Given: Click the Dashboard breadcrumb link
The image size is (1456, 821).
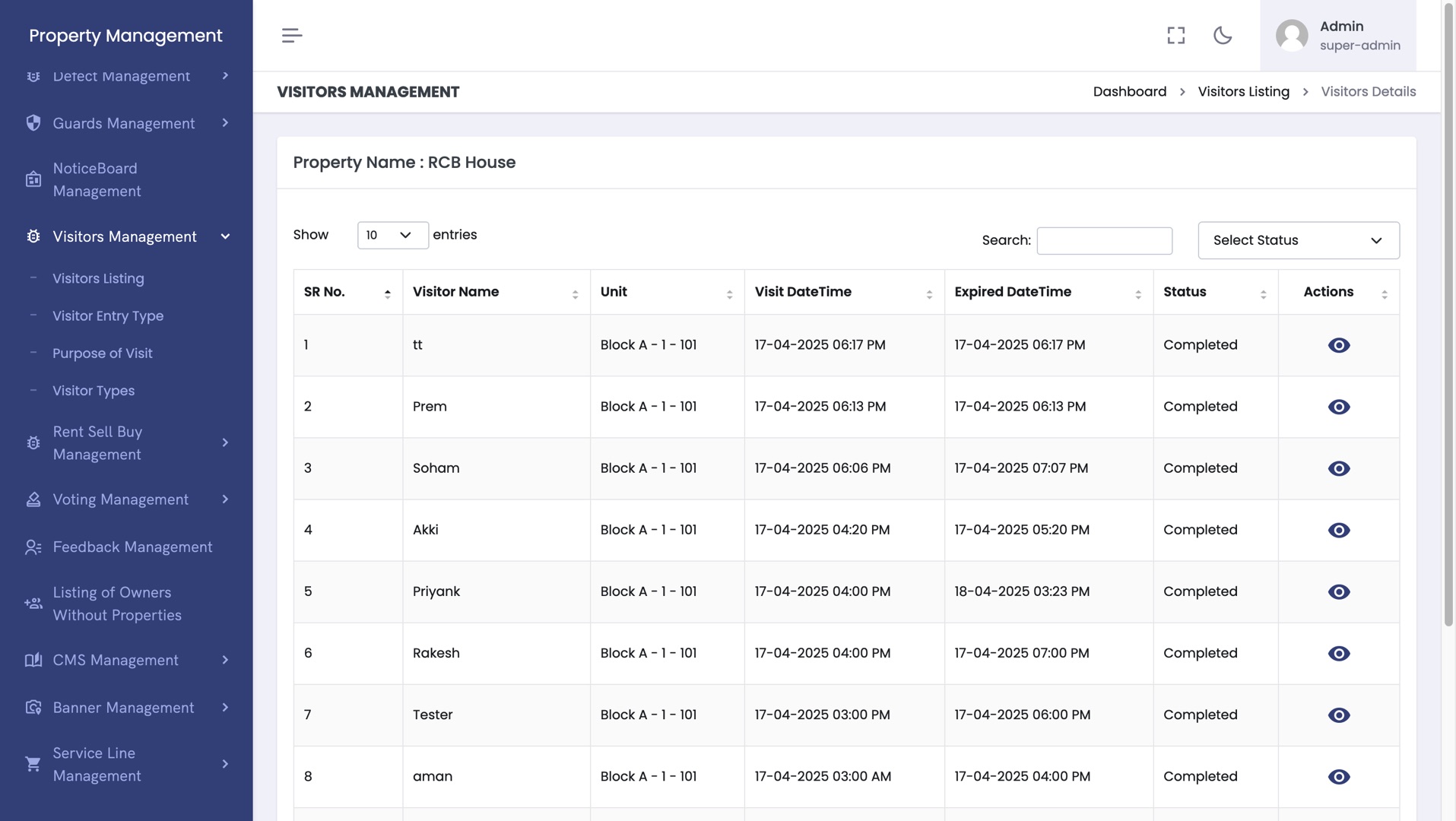Looking at the screenshot, I should (x=1129, y=92).
